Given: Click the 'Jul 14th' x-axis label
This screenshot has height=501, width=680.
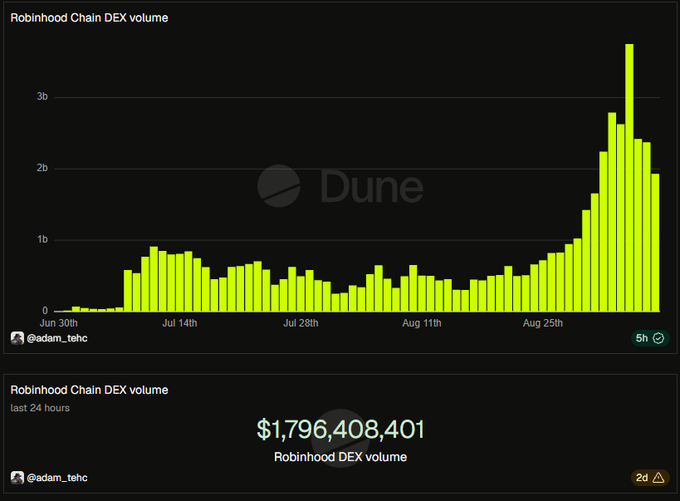Looking at the screenshot, I should tap(180, 323).
